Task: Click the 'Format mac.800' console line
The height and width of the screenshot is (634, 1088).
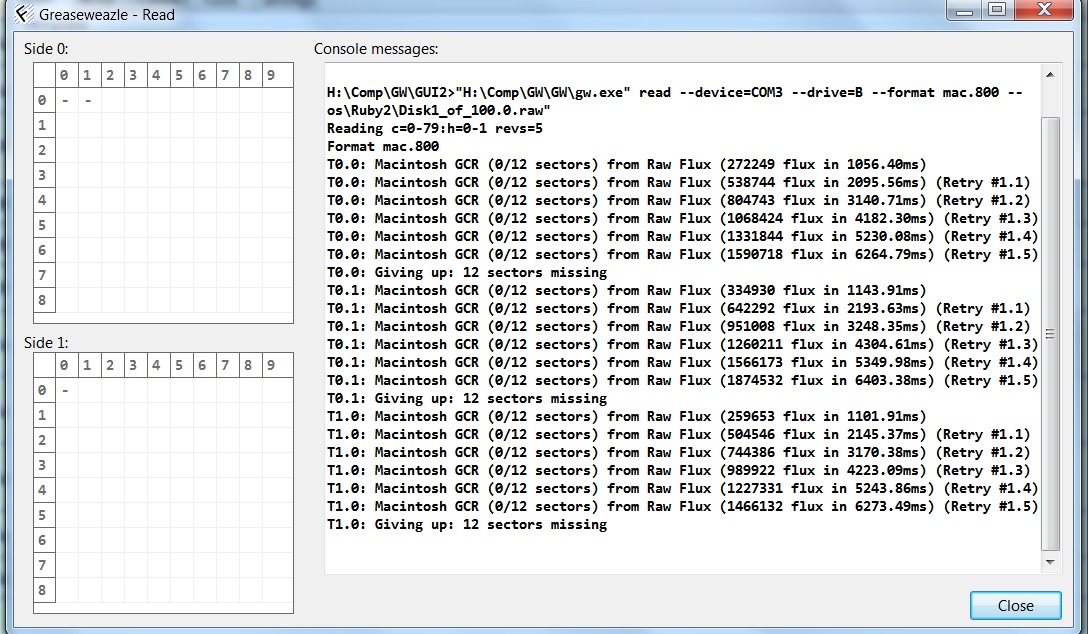Action: [x=383, y=146]
